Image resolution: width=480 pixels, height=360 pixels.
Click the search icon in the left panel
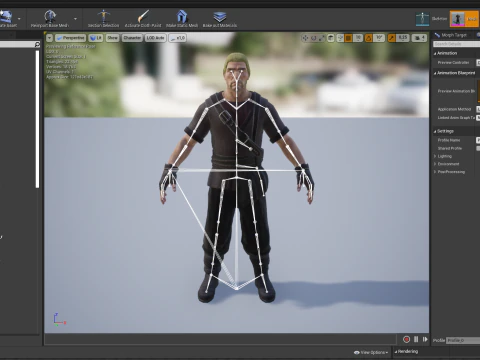click(37, 44)
